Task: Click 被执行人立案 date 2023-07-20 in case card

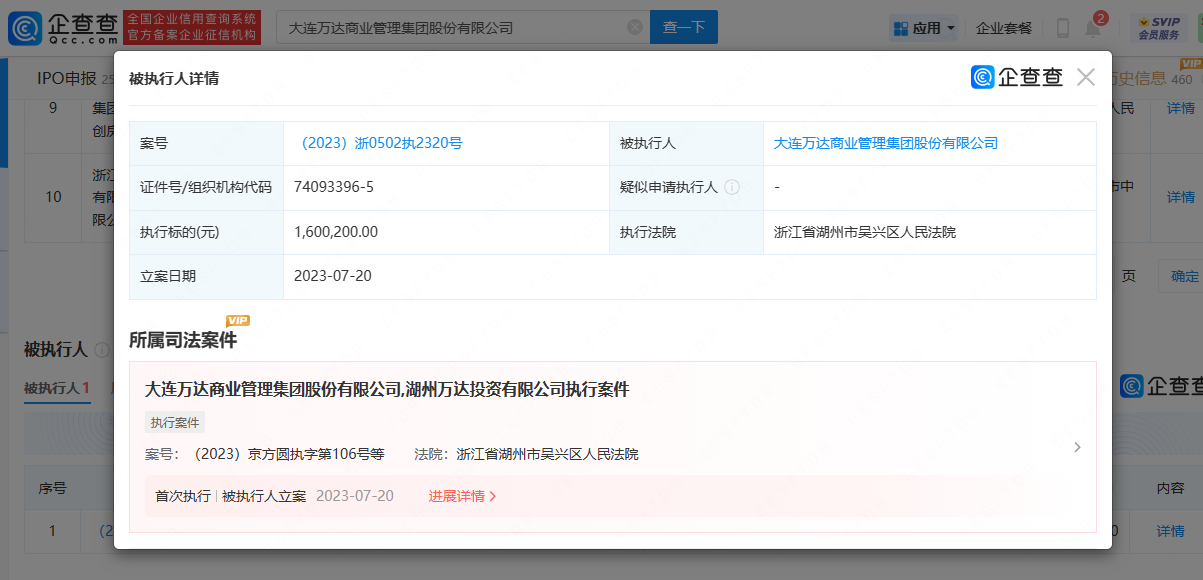Action: point(355,496)
